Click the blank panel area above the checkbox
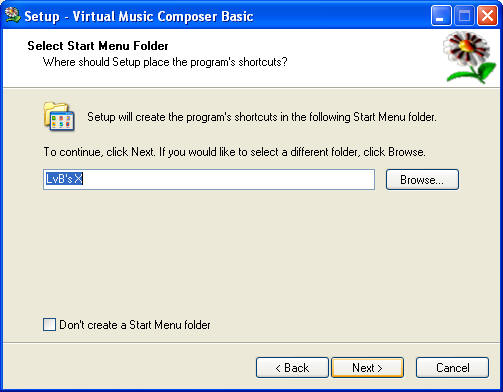Screen dimensions: 503x392 tap(250, 253)
